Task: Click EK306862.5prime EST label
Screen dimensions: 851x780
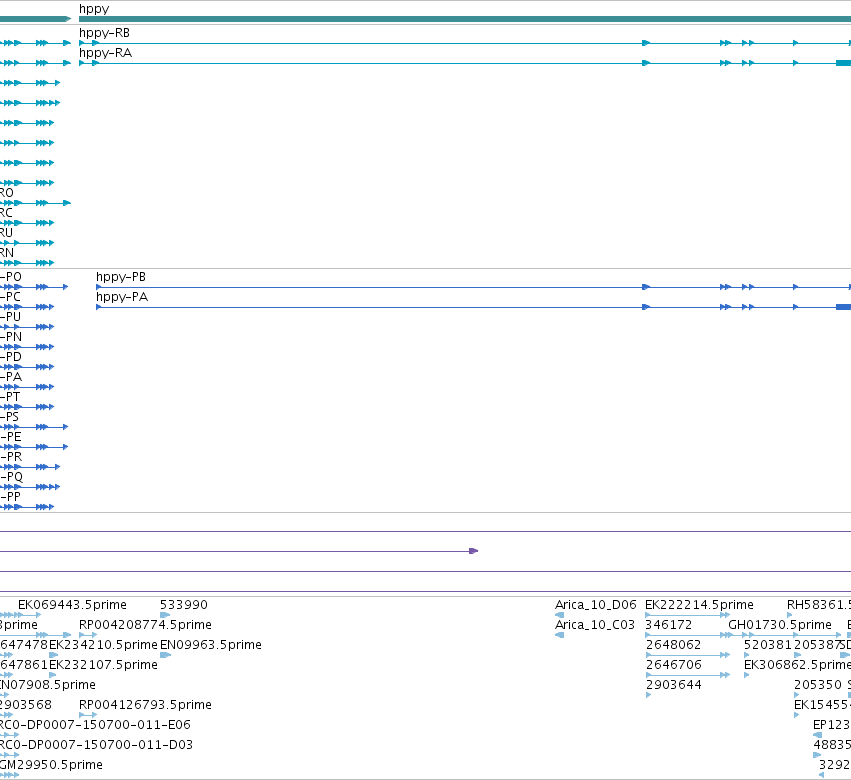Action: click(797, 665)
